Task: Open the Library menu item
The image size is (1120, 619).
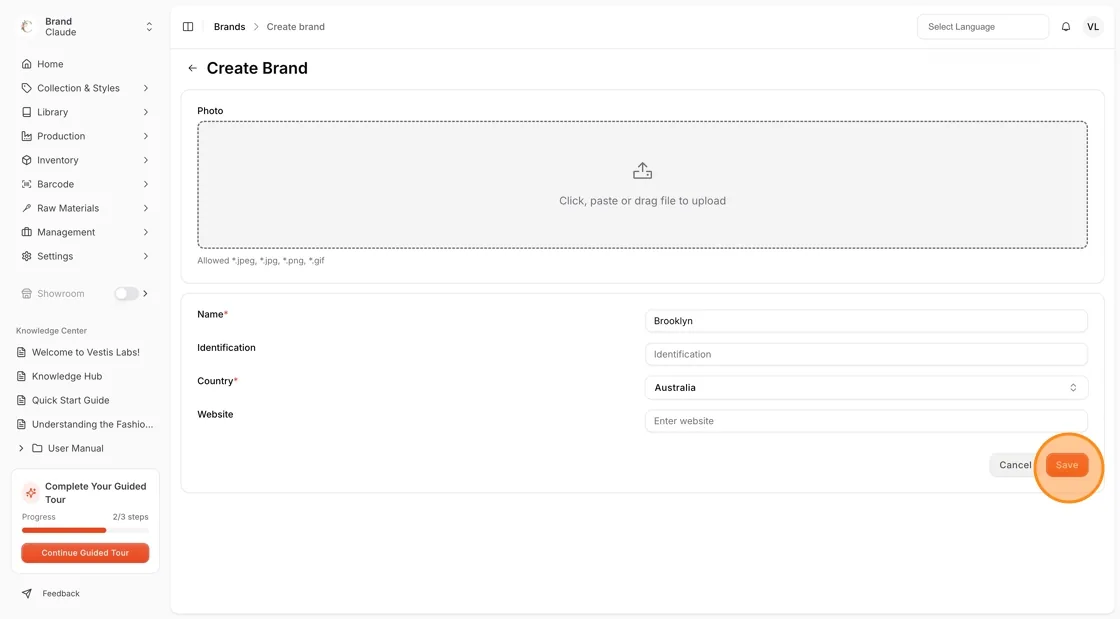Action: click(x=86, y=112)
